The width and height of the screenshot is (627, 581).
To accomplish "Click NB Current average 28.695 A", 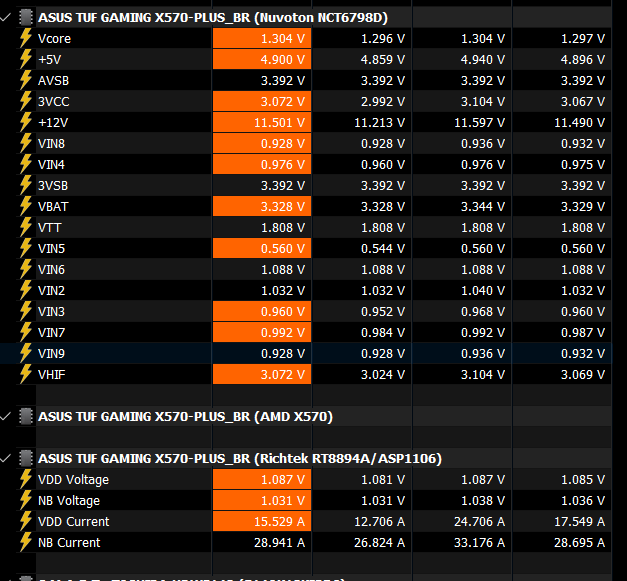I will point(579,543).
